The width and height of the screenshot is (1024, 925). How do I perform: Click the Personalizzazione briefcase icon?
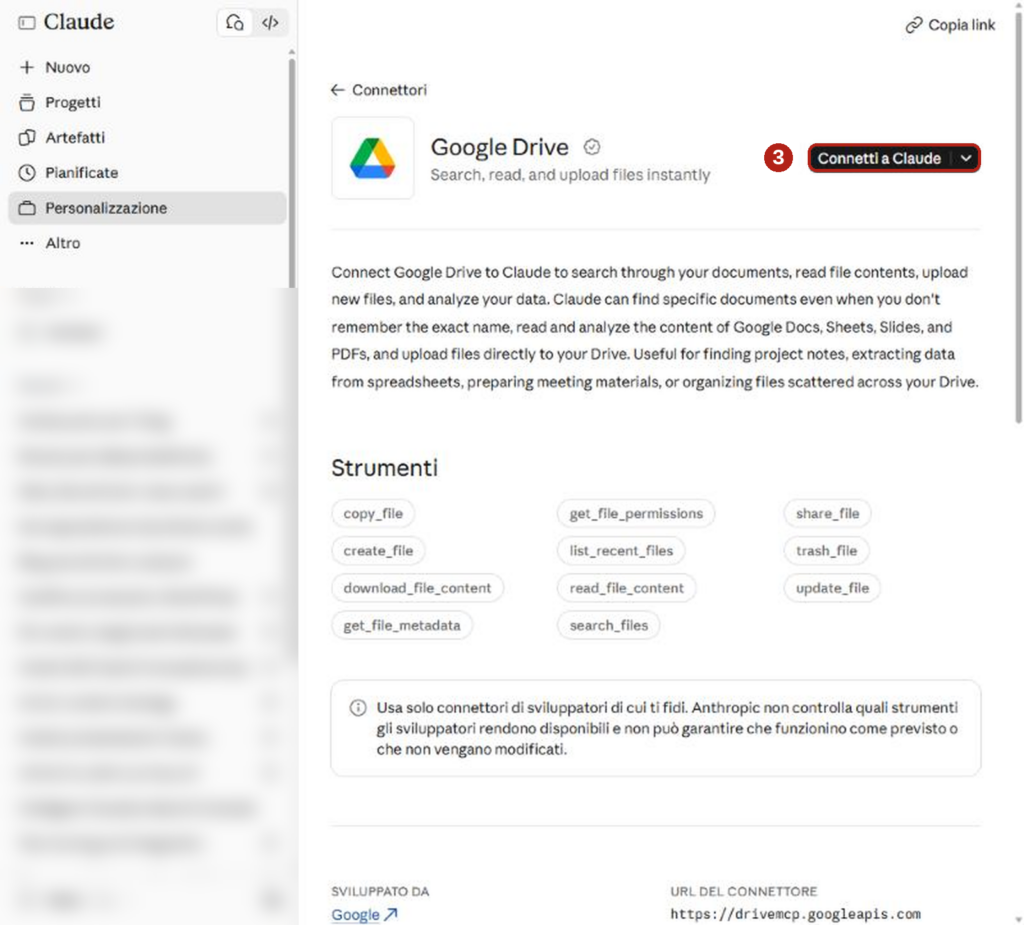point(27,208)
